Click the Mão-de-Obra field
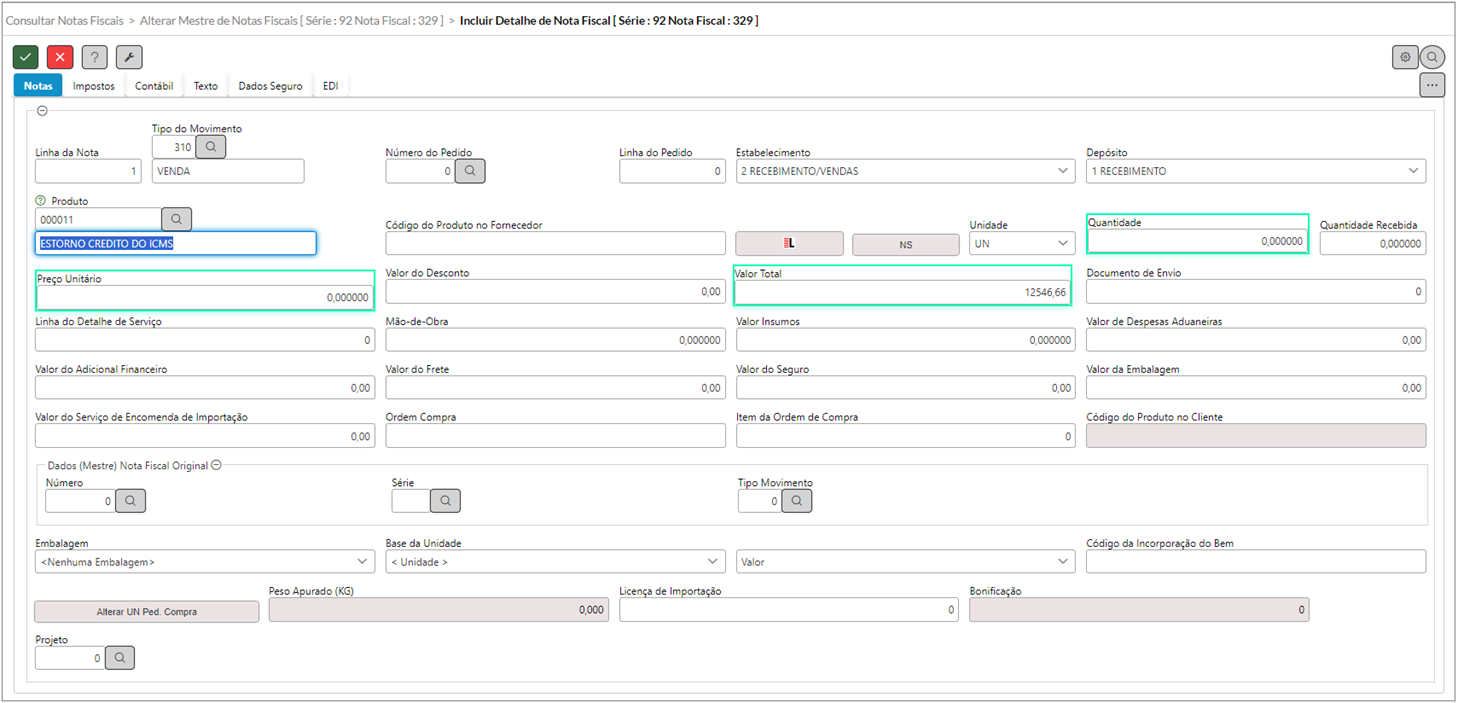Screen dimensions: 1458x703 pos(555,339)
